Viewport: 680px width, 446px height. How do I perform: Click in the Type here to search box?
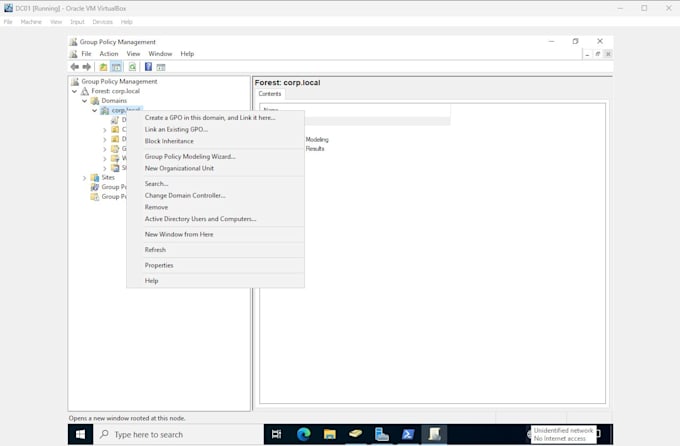pos(178,434)
